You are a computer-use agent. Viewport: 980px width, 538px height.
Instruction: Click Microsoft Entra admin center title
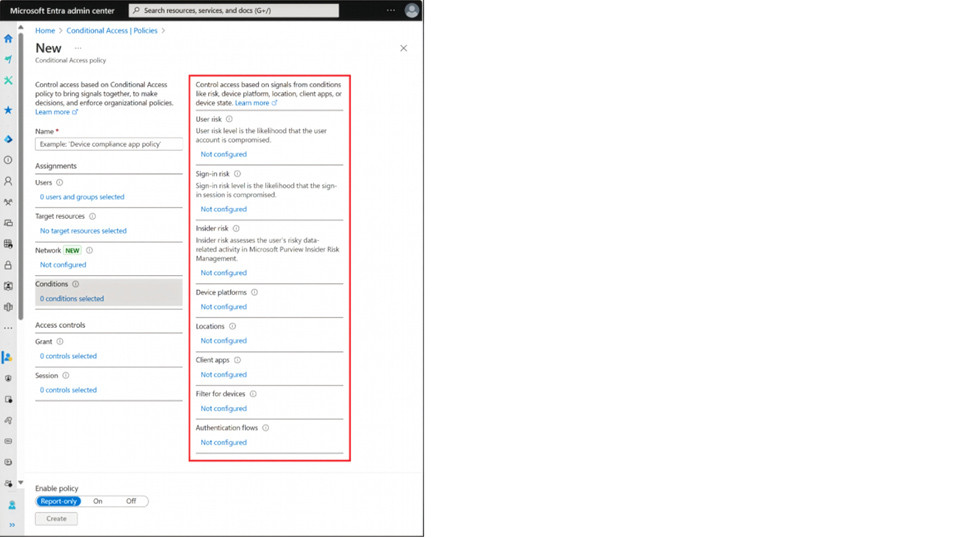click(62, 11)
